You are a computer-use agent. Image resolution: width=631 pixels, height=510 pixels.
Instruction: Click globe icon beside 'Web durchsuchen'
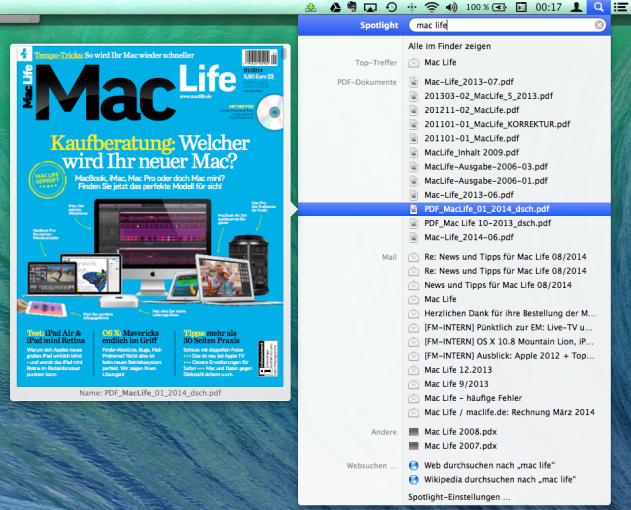[x=413, y=466]
